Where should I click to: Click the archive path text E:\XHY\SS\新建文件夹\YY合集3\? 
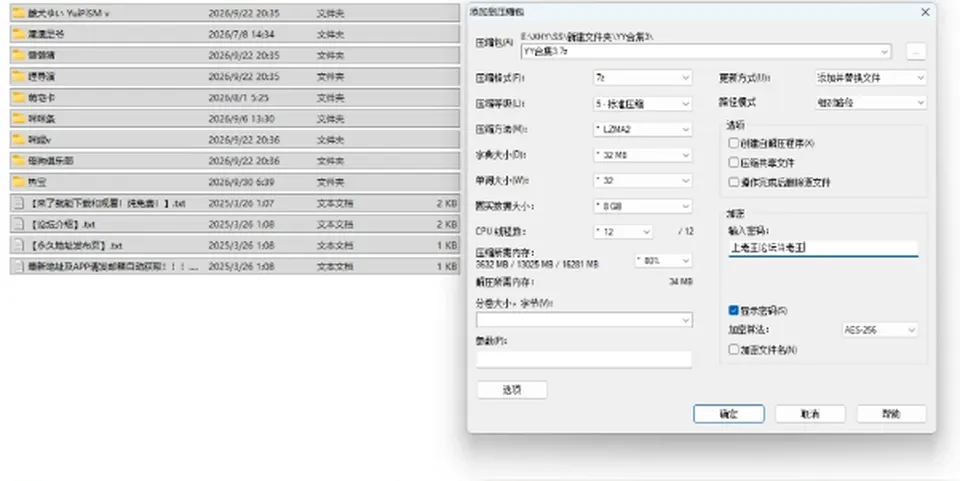(x=587, y=37)
